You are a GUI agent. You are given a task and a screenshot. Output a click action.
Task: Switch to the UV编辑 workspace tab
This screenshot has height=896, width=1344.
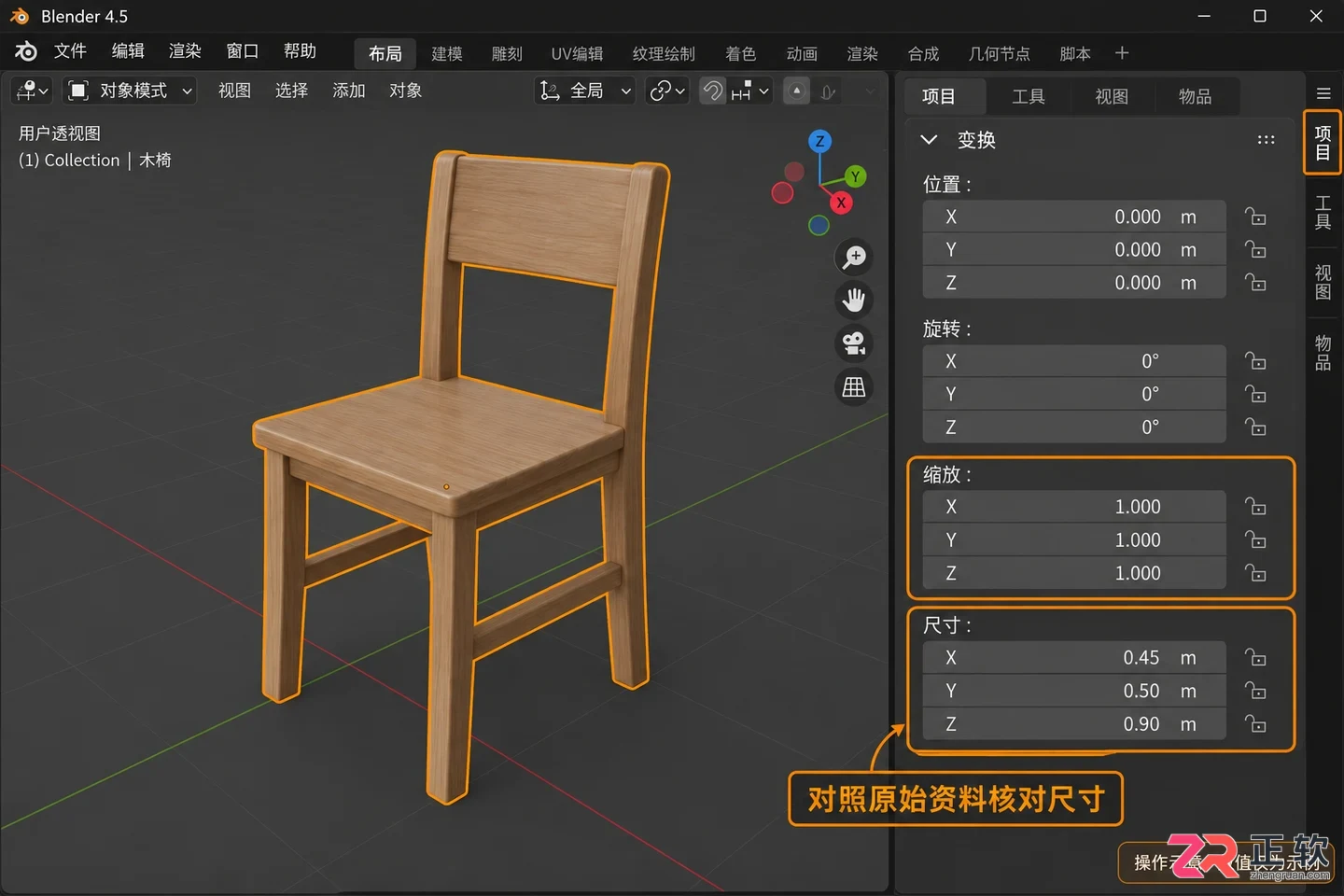[x=577, y=54]
